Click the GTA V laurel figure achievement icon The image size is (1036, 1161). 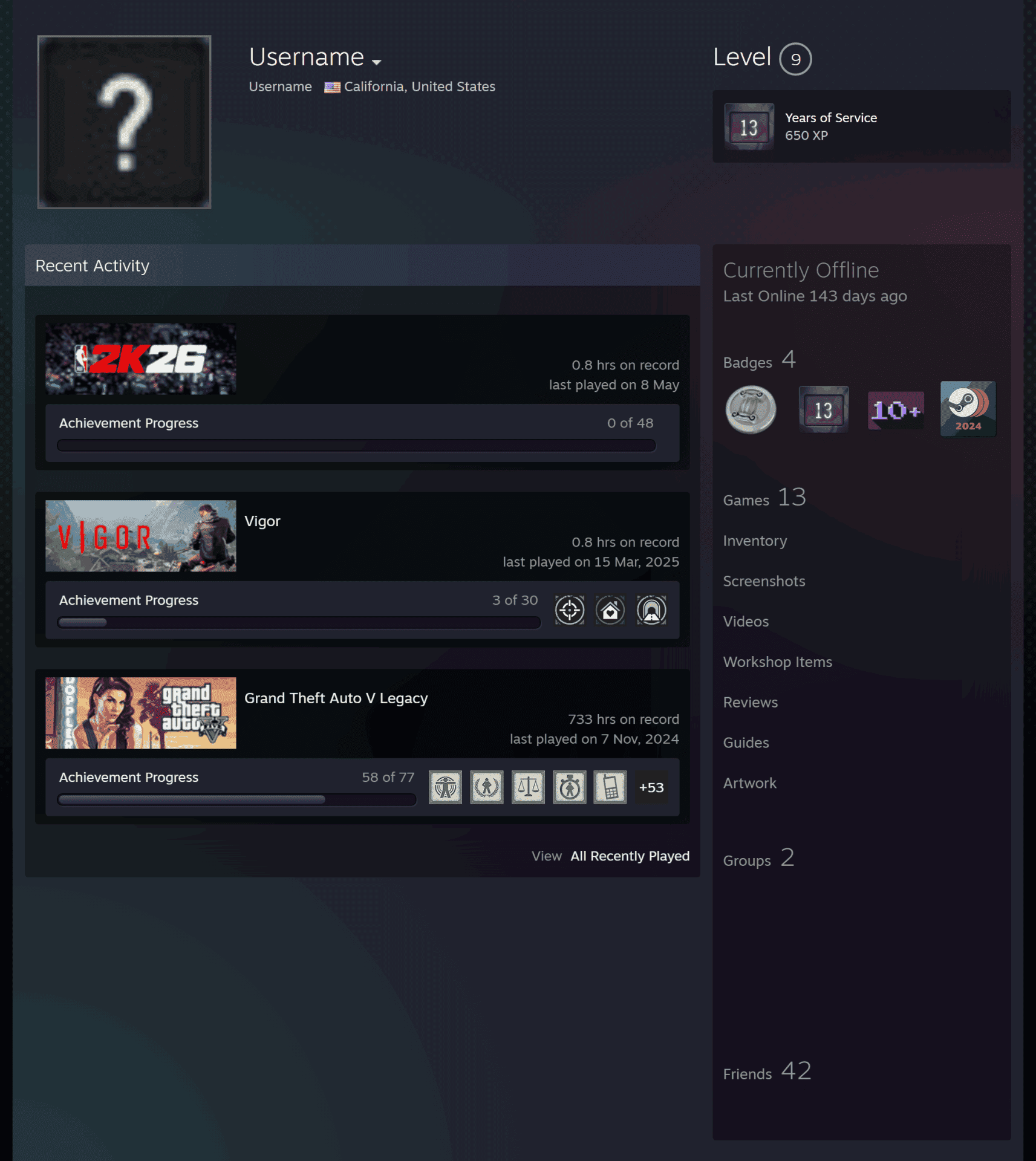[487, 787]
